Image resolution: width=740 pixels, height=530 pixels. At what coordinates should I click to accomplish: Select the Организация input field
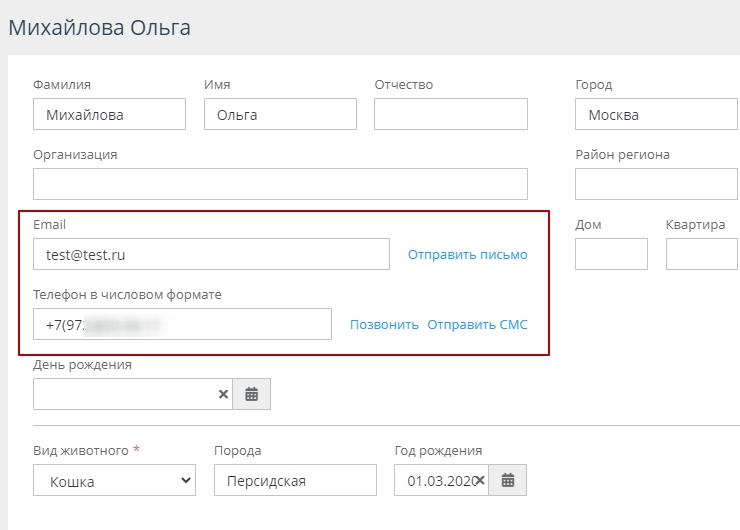(280, 184)
